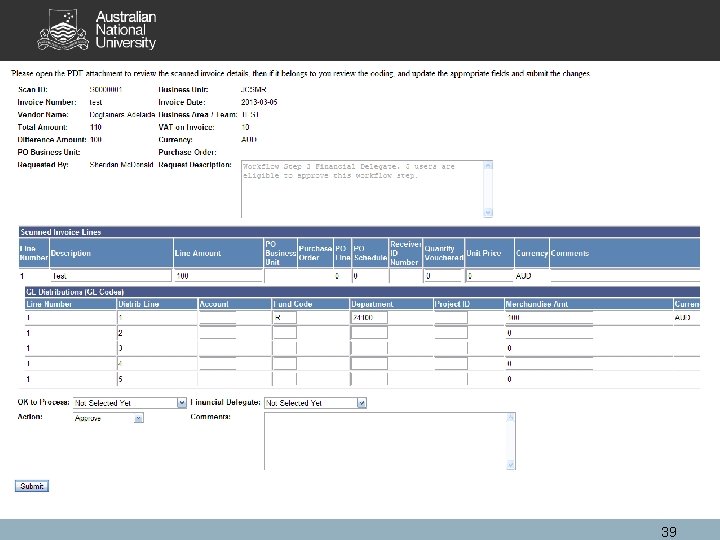Click the invoice line Description field 'Test'
The height and width of the screenshot is (540, 720).
click(x=111, y=276)
